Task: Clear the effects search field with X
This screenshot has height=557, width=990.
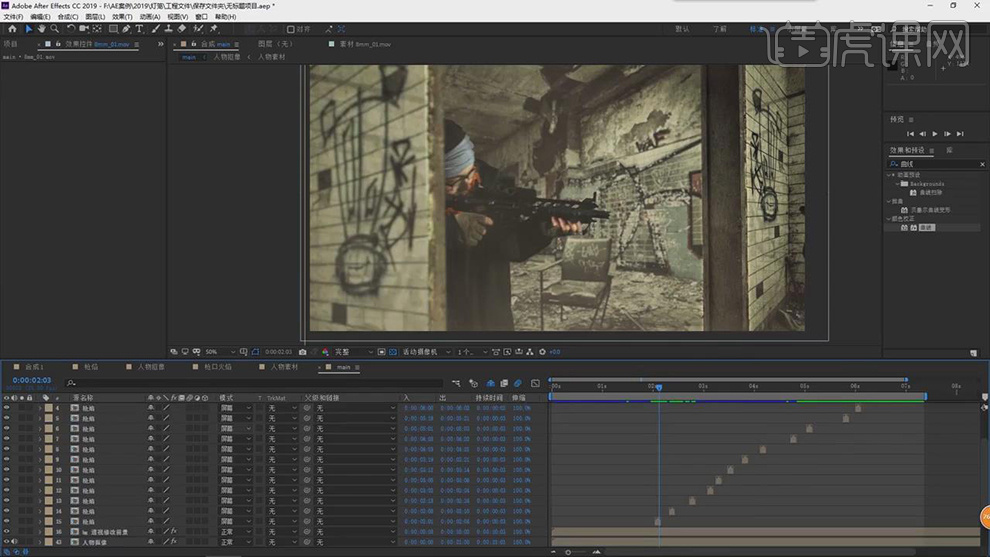Action: (982, 164)
